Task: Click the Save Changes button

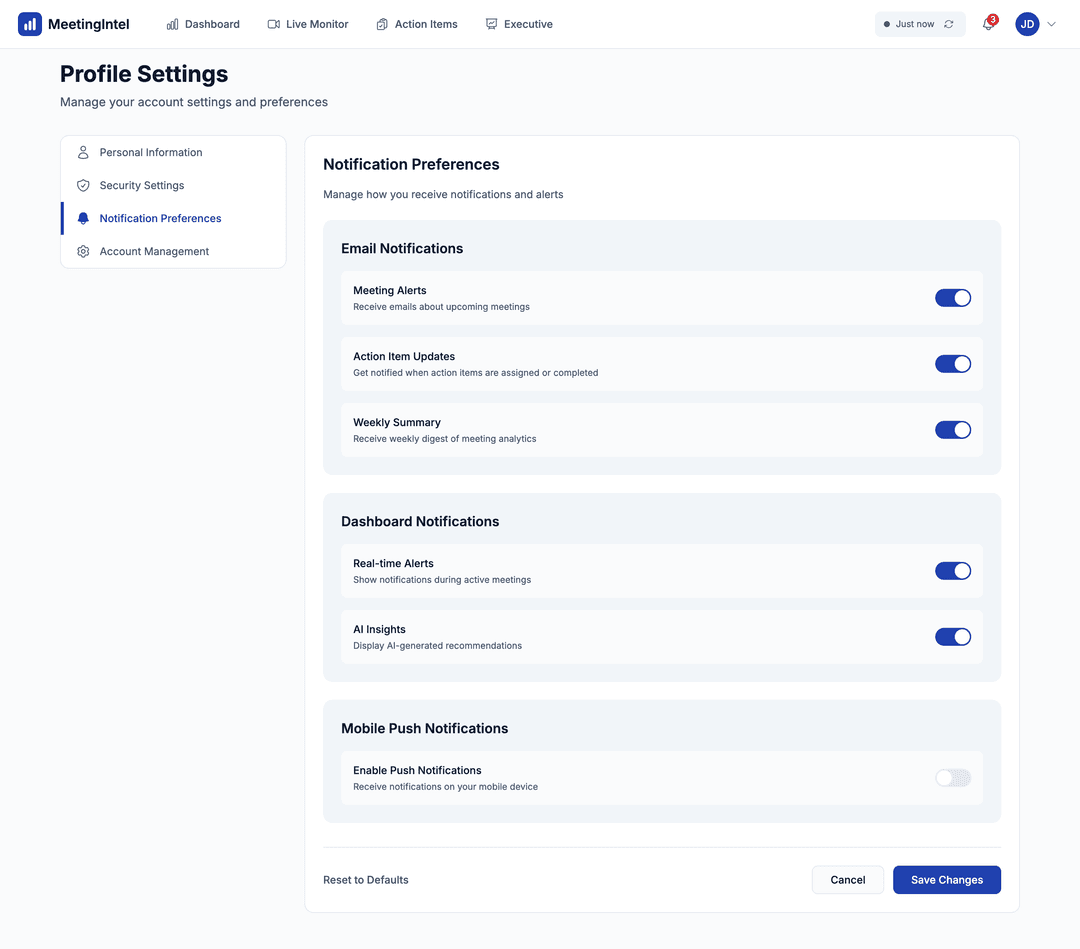Action: tap(946, 880)
